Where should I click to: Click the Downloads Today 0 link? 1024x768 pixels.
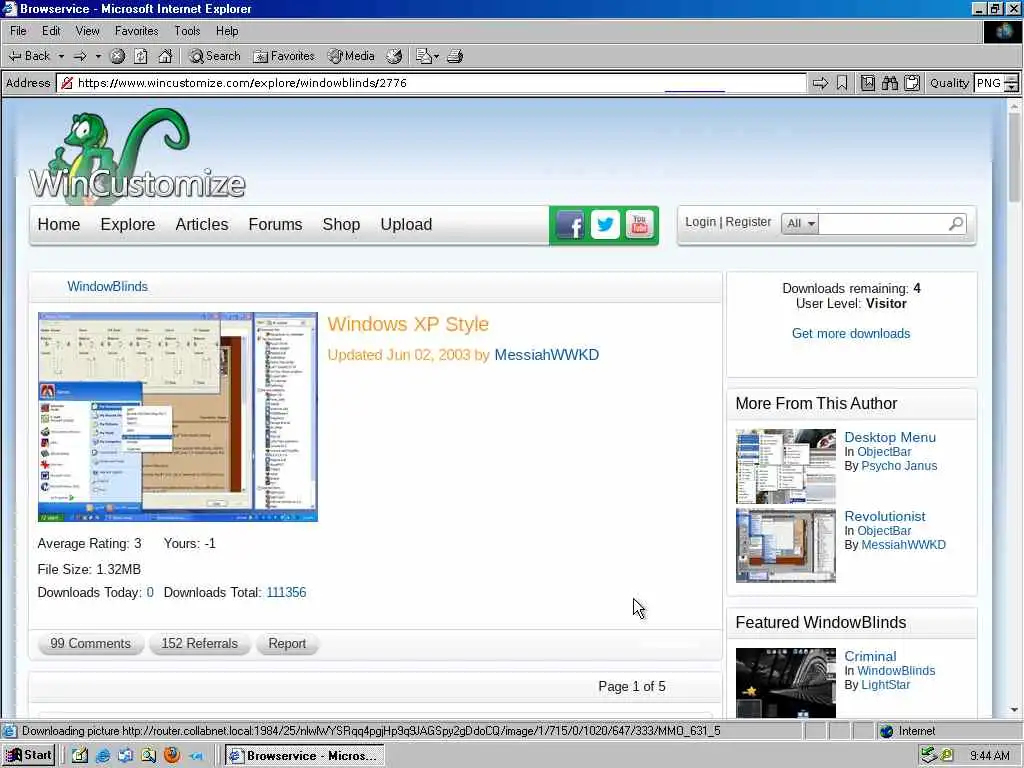pyautogui.click(x=150, y=593)
